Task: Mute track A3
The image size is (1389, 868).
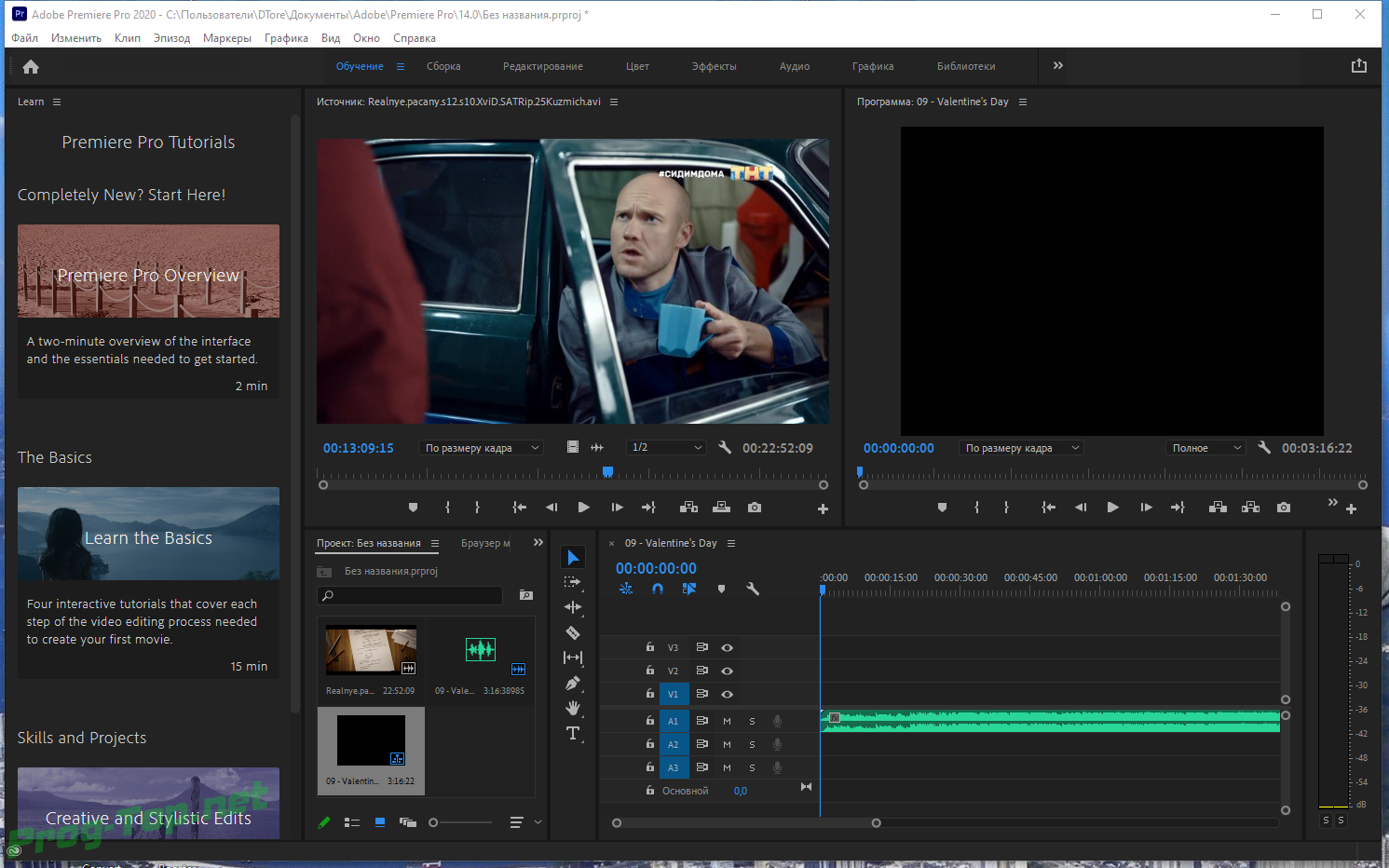Action: (727, 767)
